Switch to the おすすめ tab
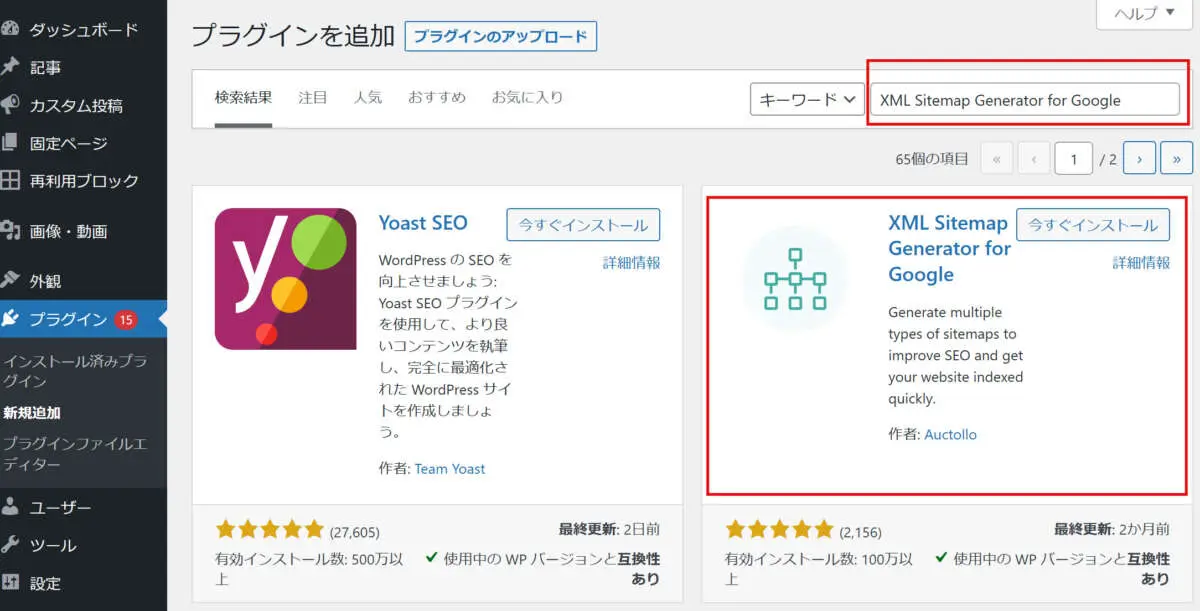 (x=437, y=98)
